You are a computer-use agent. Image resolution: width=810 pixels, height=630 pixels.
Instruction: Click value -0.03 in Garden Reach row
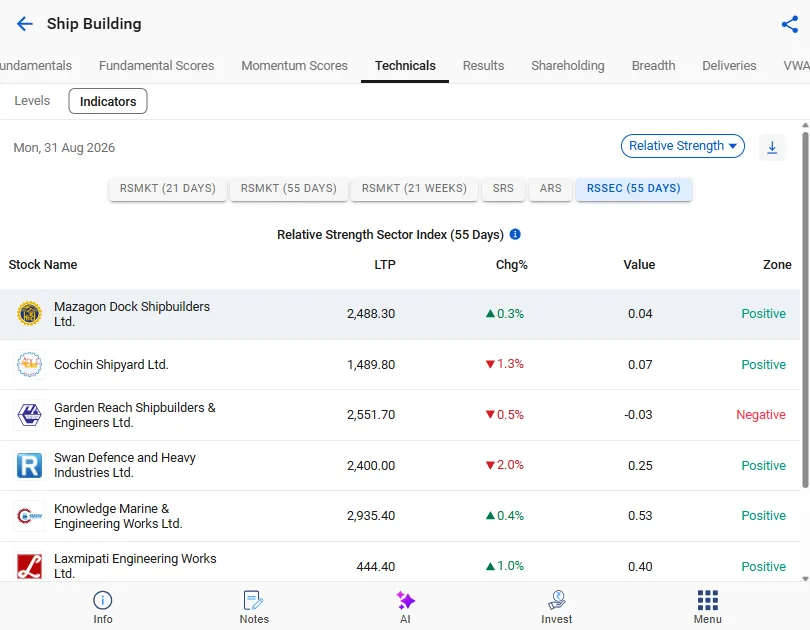click(638, 415)
